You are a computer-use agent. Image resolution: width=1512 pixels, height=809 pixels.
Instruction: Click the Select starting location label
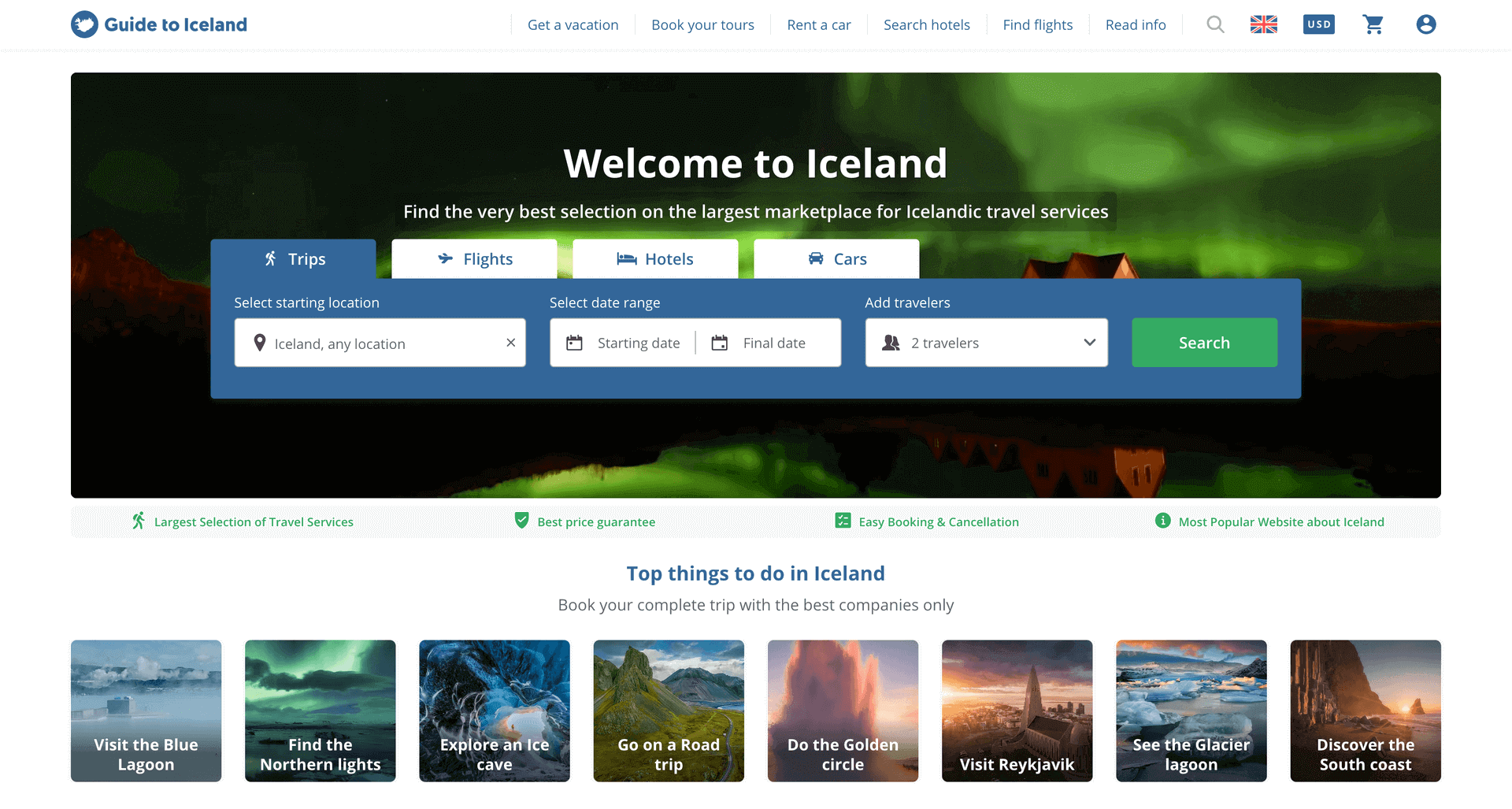[306, 302]
